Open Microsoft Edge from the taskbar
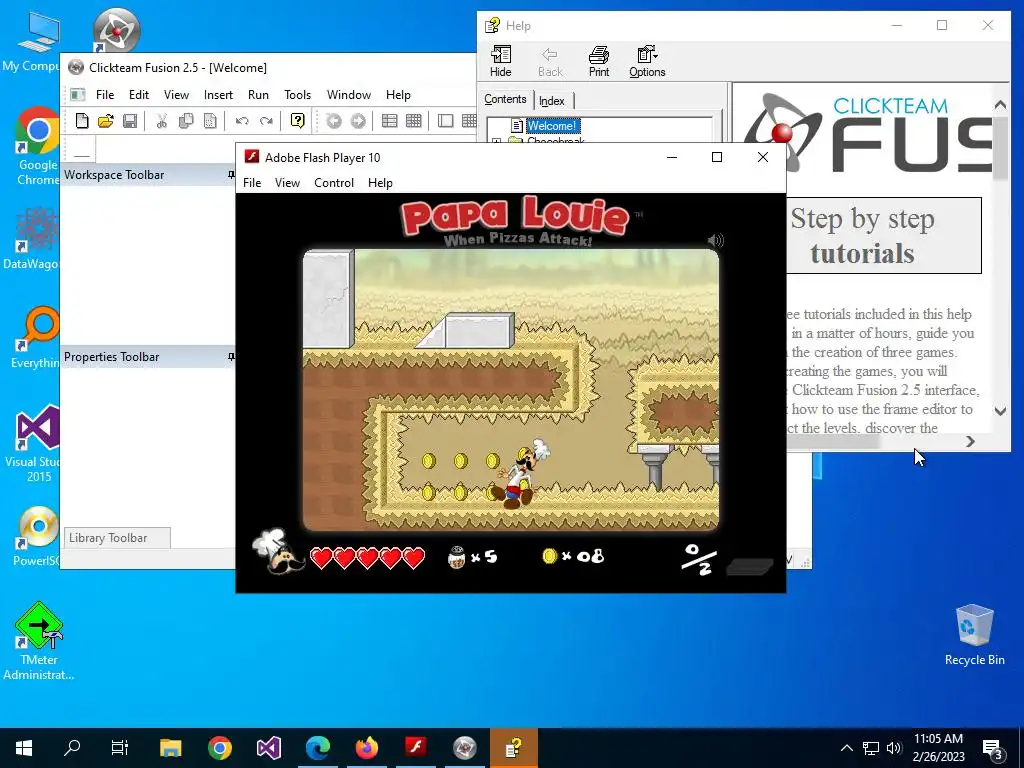Viewport: 1024px width, 768px height. [x=318, y=747]
